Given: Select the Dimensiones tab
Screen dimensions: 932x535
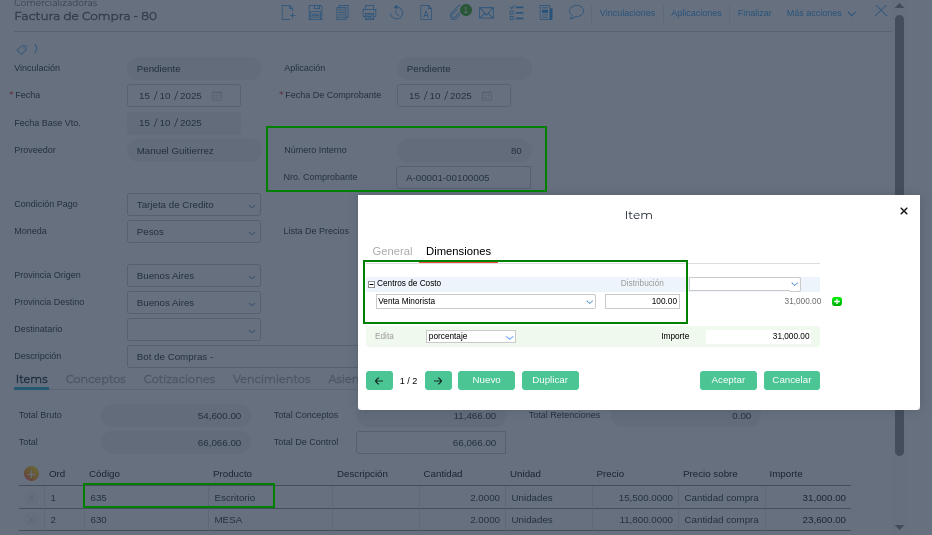Looking at the screenshot, I should pos(458,251).
